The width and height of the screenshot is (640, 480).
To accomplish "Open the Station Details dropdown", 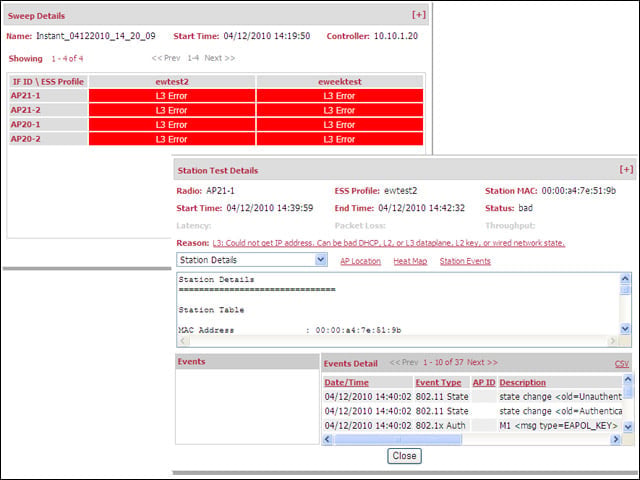I will 252,260.
